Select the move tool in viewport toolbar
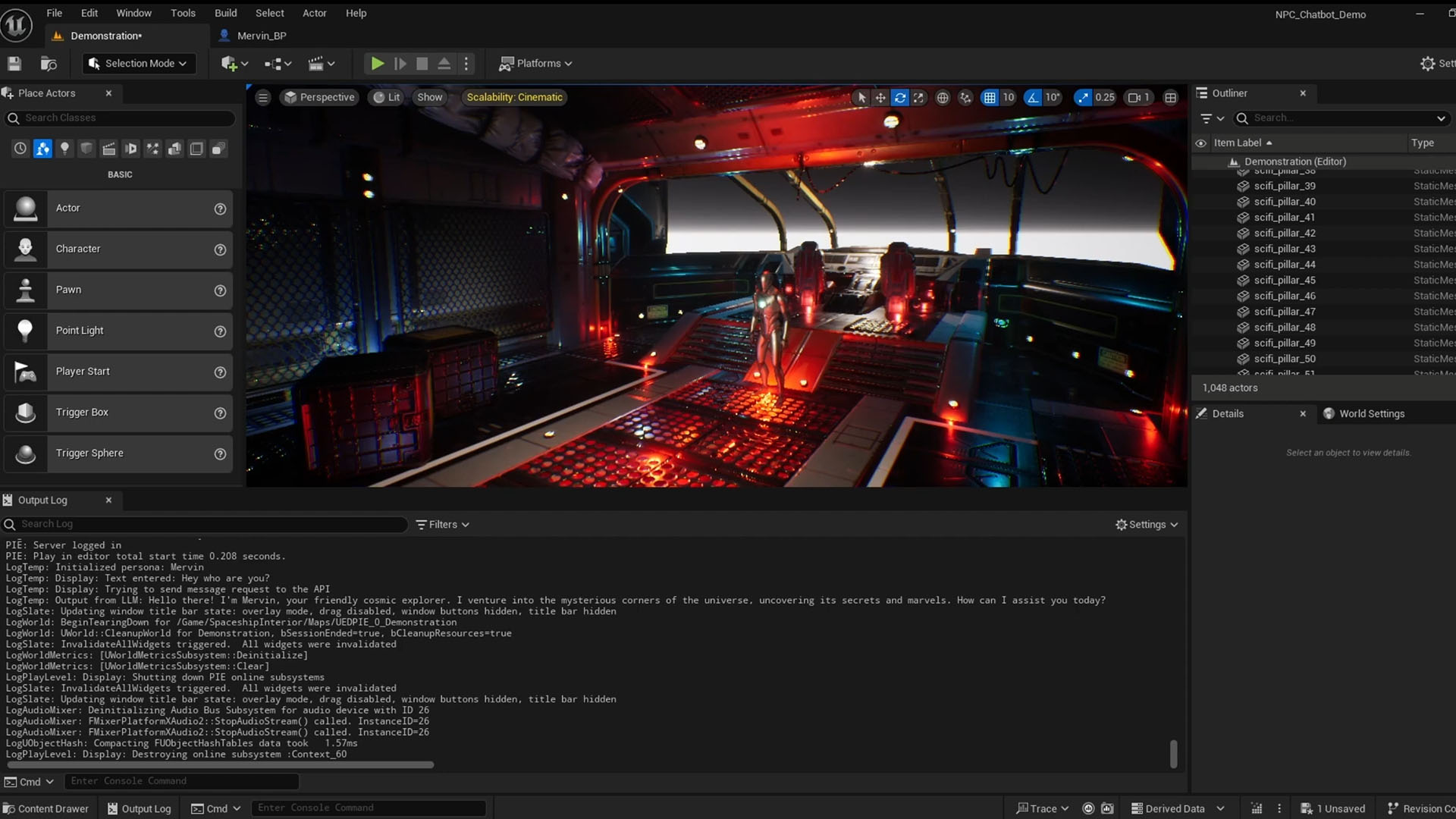This screenshot has height=819, width=1456. coord(880,98)
